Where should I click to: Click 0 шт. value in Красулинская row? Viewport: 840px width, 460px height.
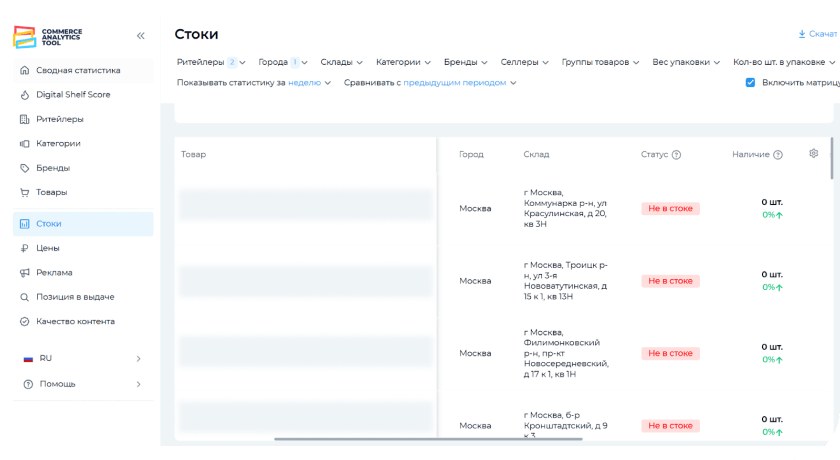[x=772, y=202]
